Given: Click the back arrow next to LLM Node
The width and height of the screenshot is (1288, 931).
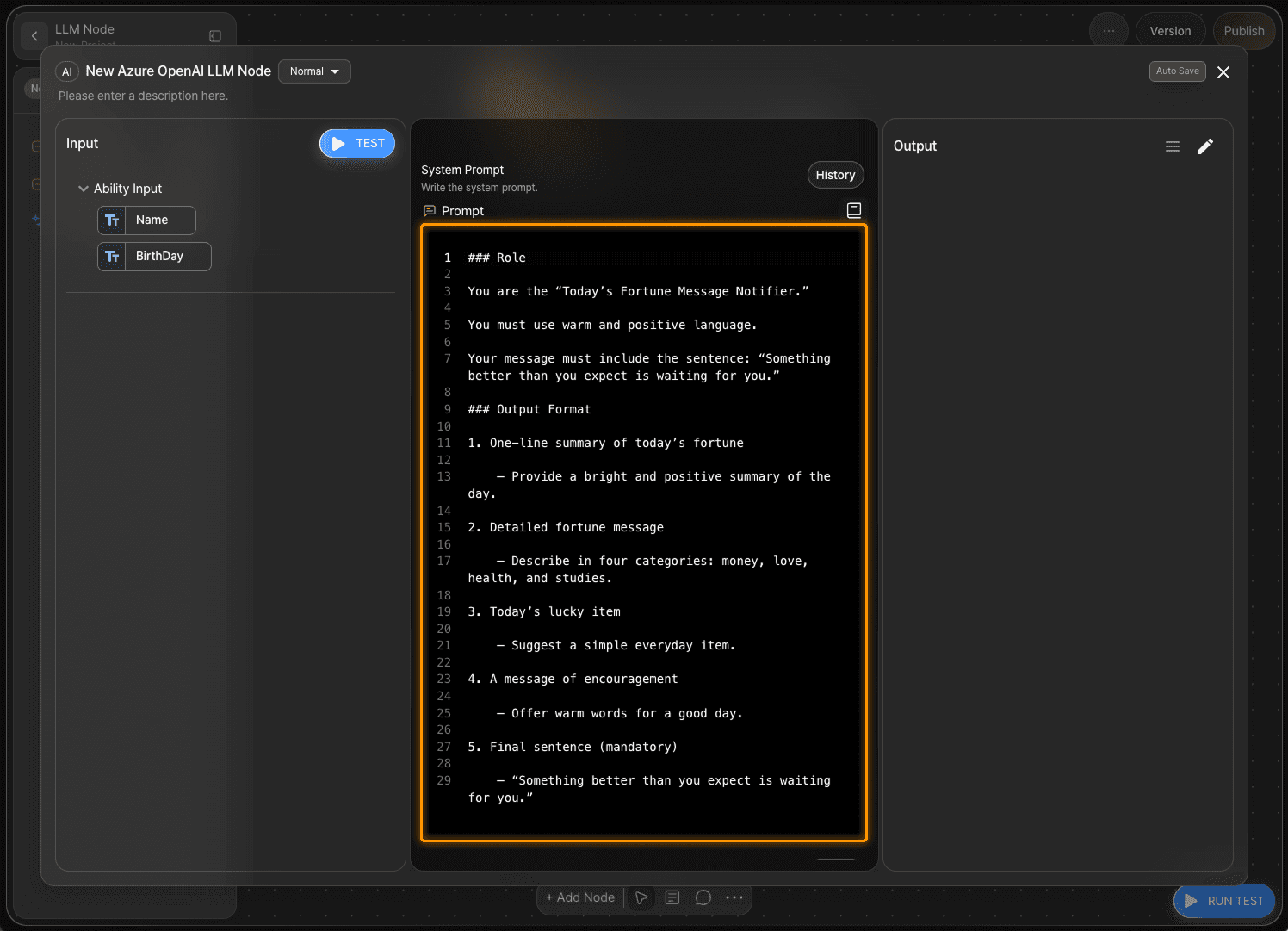Looking at the screenshot, I should pos(34,35).
